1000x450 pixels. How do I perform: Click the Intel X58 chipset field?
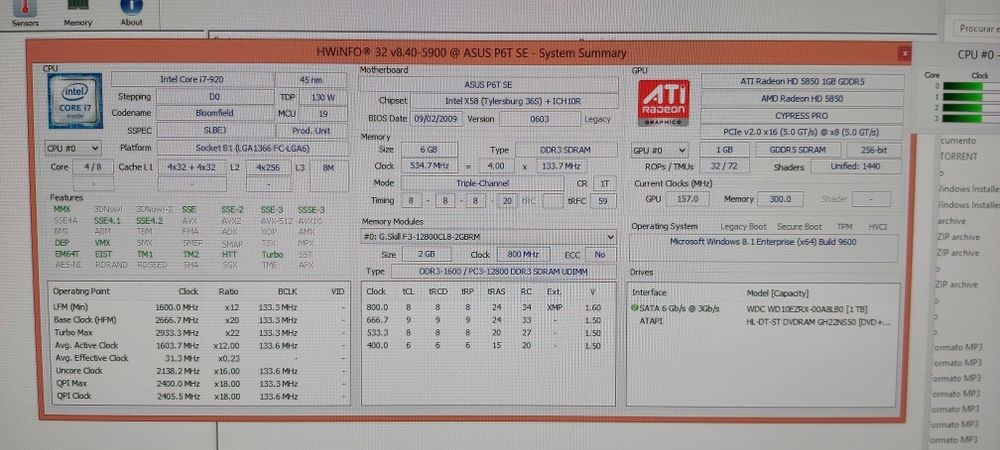(514, 101)
